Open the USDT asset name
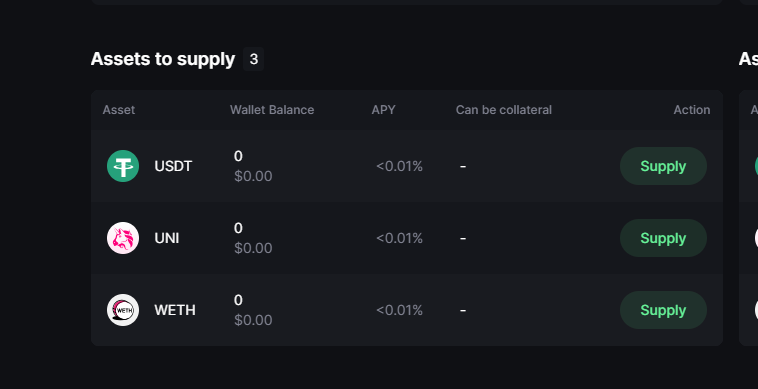This screenshot has width=758, height=389. pyautogui.click(x=173, y=166)
